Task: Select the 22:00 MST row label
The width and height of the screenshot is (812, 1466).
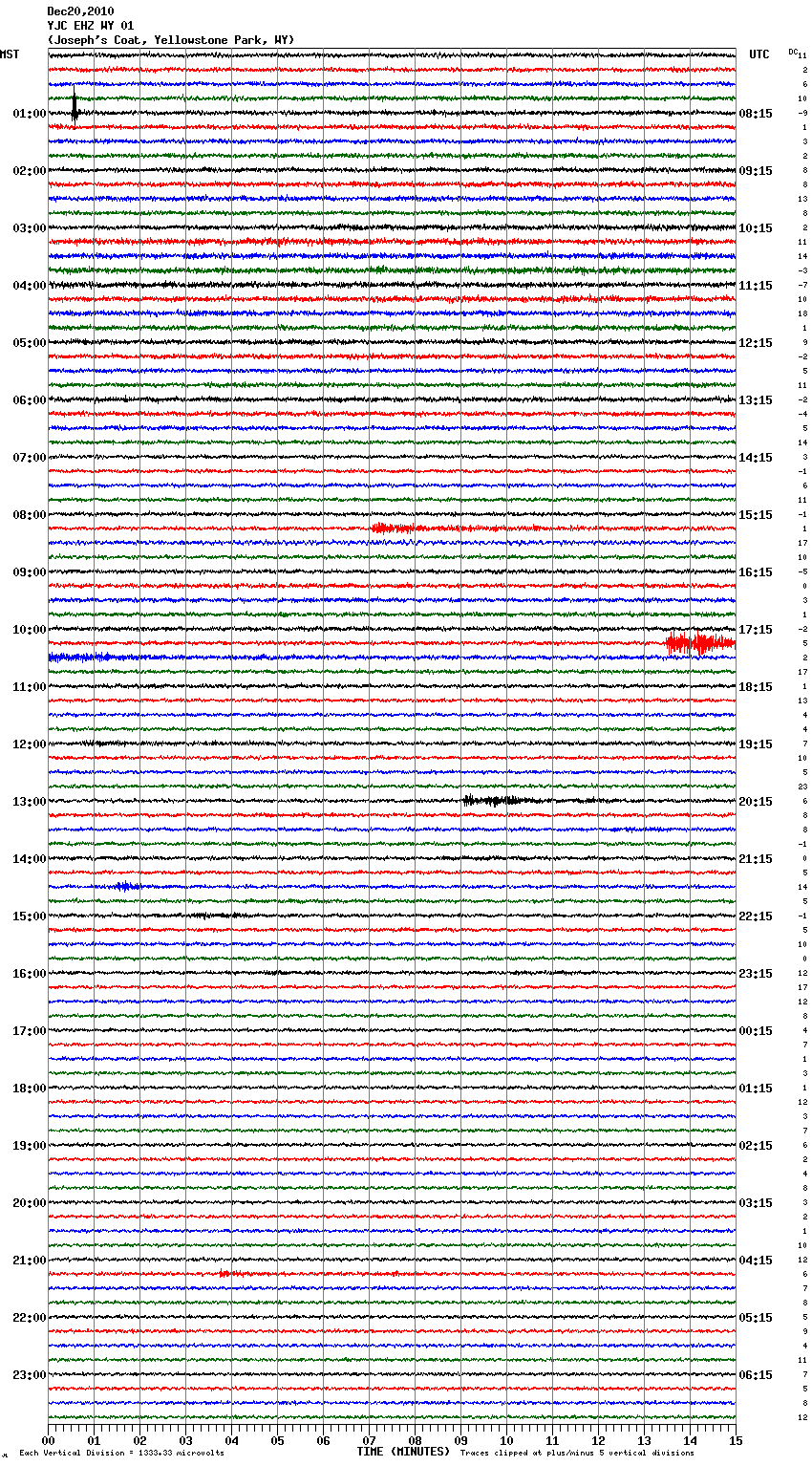Action: tap(29, 1318)
